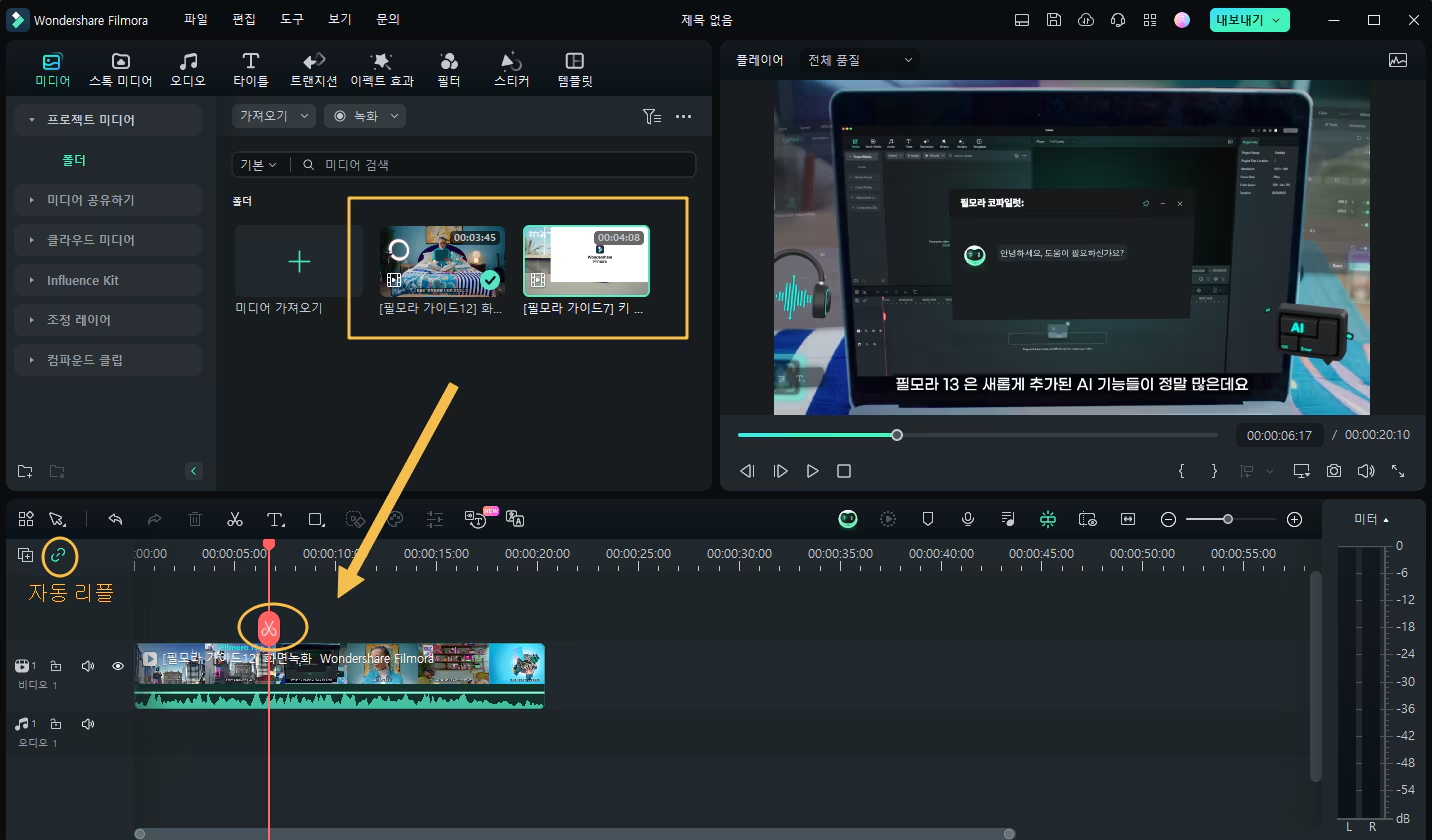The height and width of the screenshot is (840, 1432).
Task: Open the Filmora Copilot robot icon
Action: pyautogui.click(x=848, y=519)
